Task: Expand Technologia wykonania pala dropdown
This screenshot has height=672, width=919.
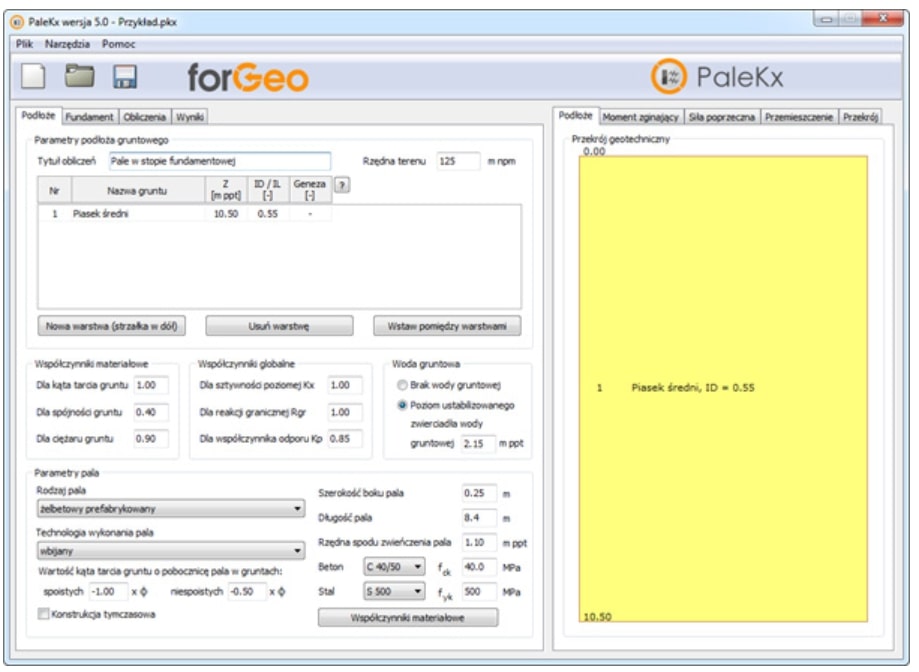Action: pos(169,550)
